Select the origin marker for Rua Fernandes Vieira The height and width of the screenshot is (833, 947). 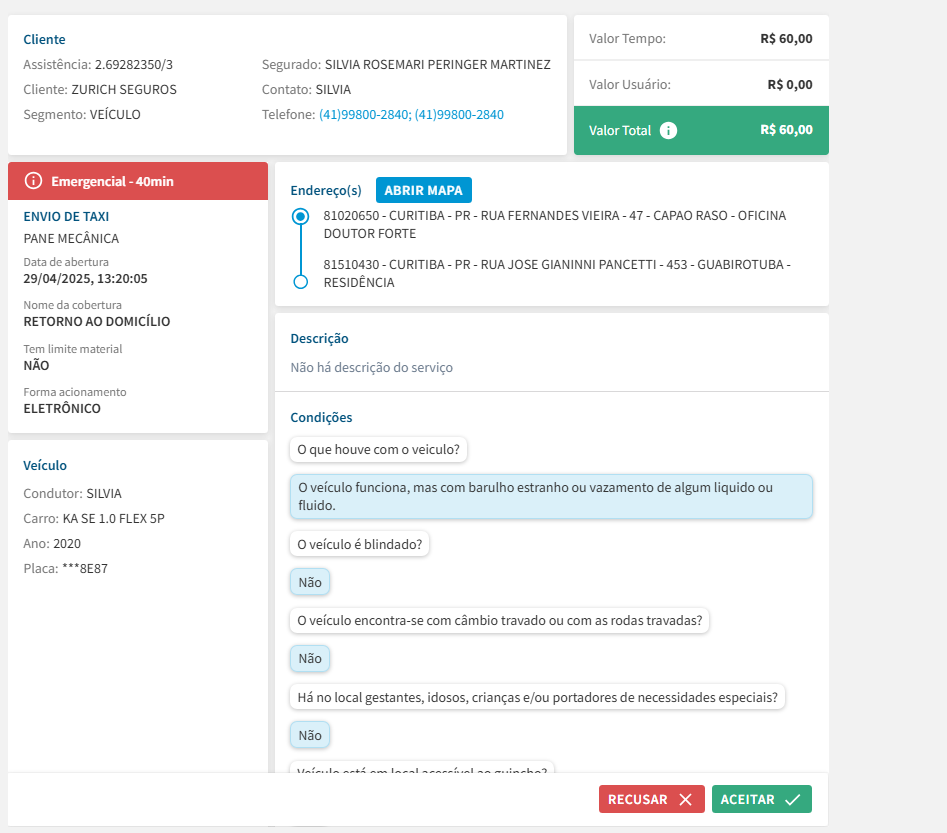(300, 216)
